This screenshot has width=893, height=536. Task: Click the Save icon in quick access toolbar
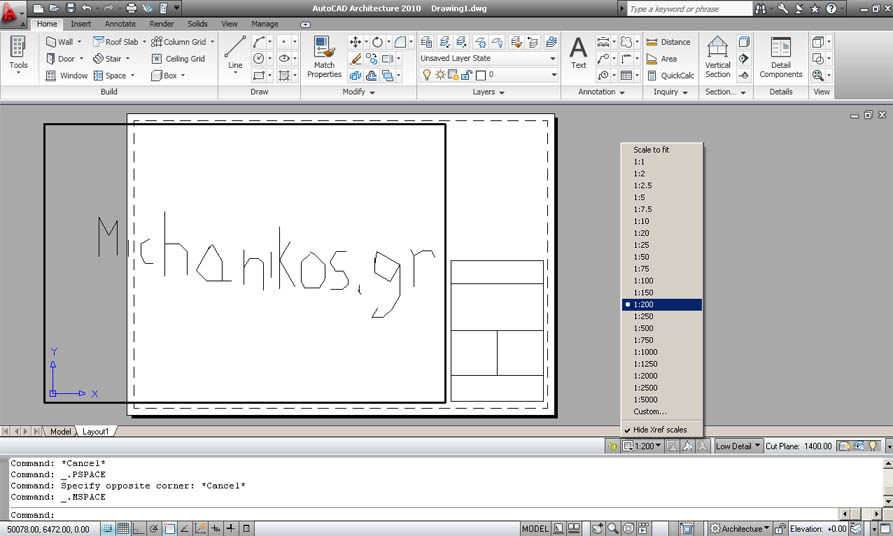(70, 8)
